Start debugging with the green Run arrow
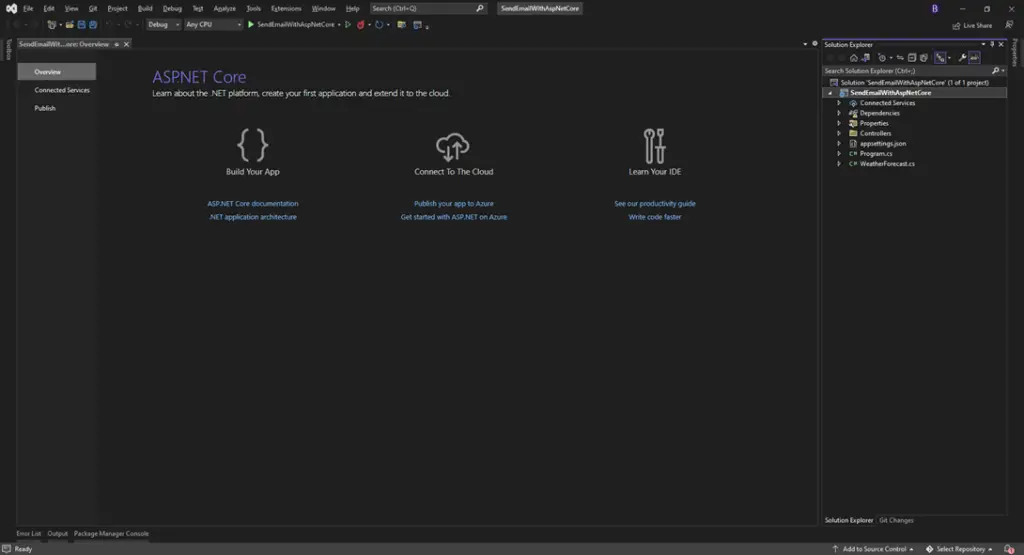Image resolution: width=1024 pixels, height=555 pixels. tap(251, 25)
